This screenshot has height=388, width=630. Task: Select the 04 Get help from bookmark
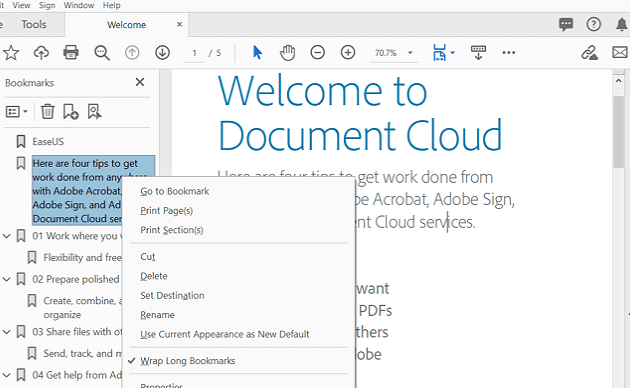tap(77, 375)
